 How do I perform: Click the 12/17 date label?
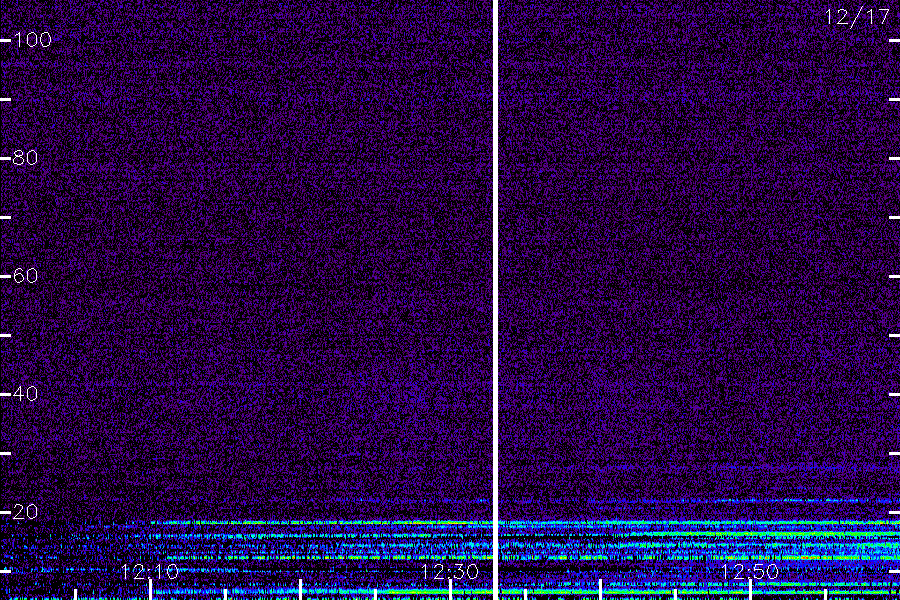pyautogui.click(x=856, y=17)
